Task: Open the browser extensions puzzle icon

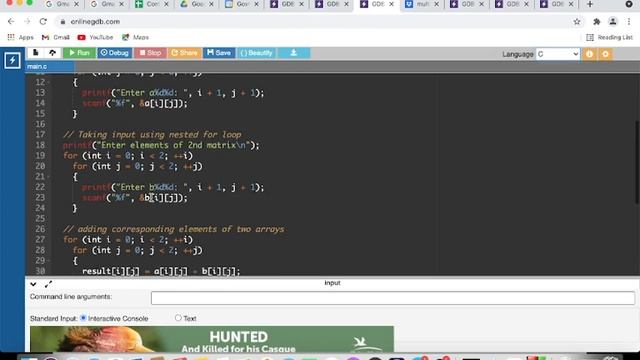Action: (x=597, y=22)
